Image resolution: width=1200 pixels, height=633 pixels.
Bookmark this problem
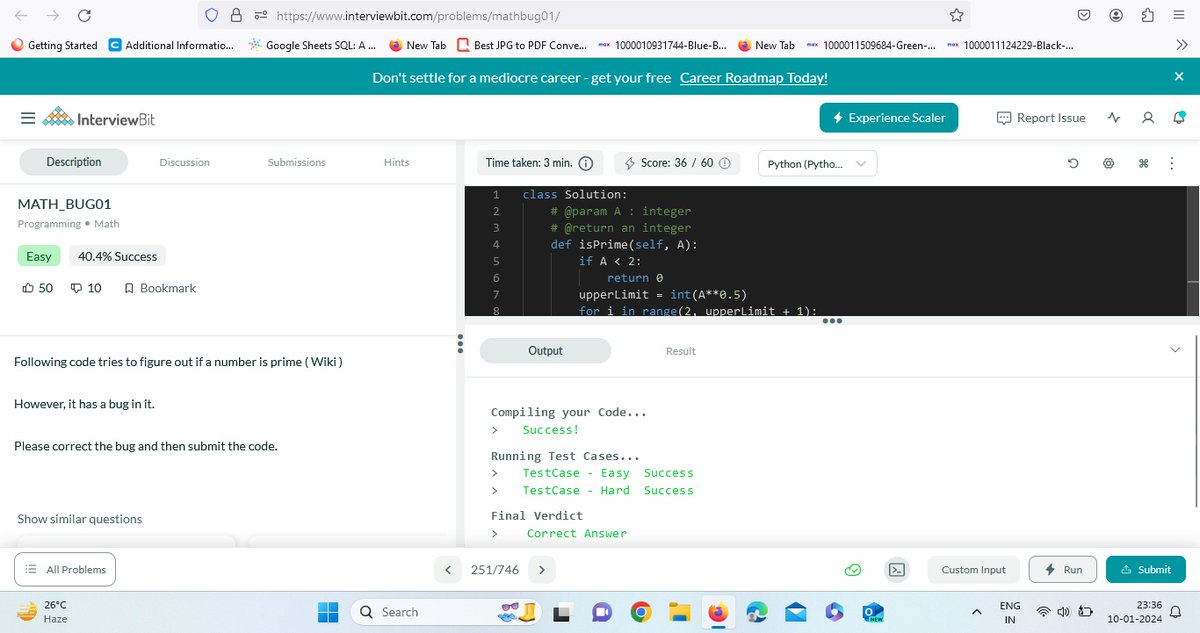[x=159, y=288]
